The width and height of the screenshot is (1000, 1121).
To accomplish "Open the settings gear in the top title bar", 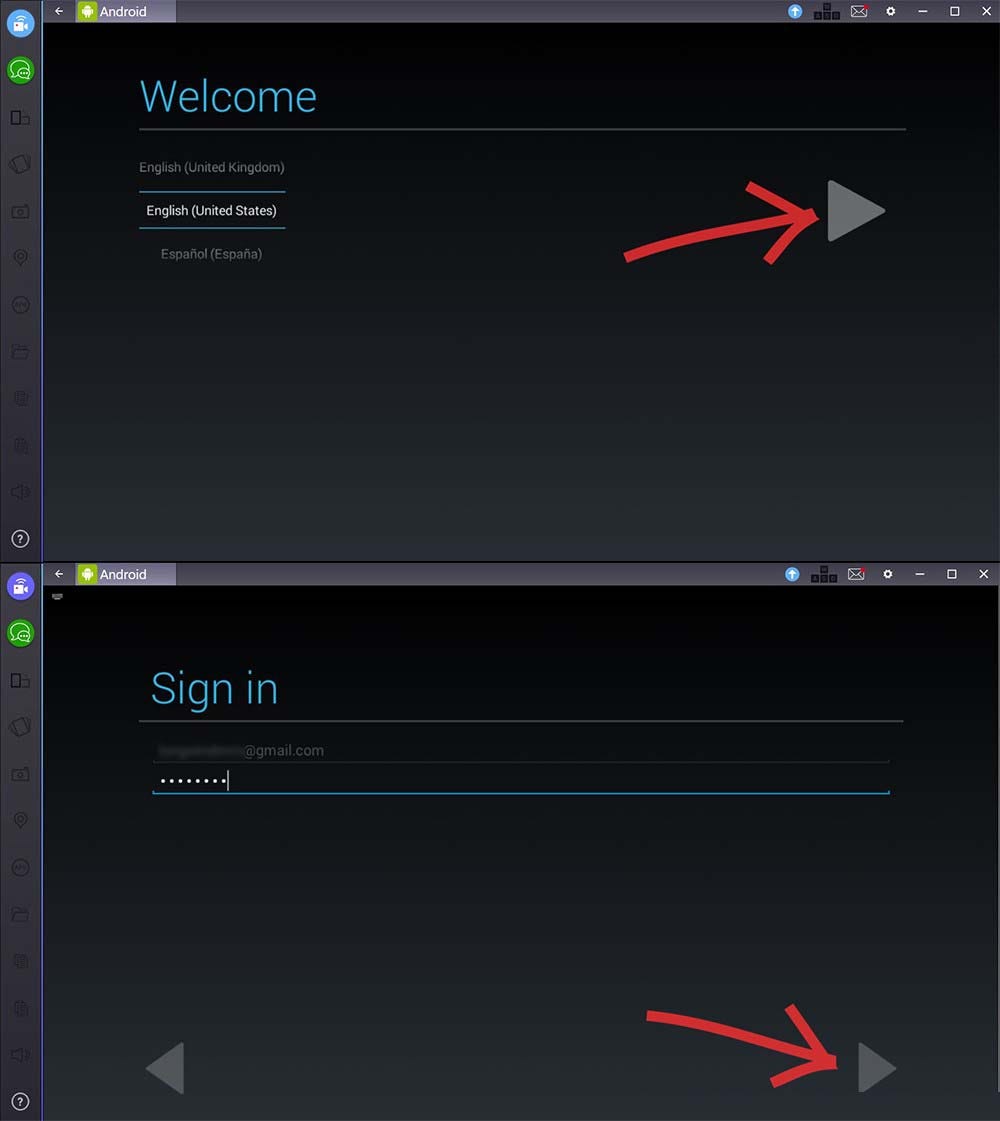I will (891, 11).
